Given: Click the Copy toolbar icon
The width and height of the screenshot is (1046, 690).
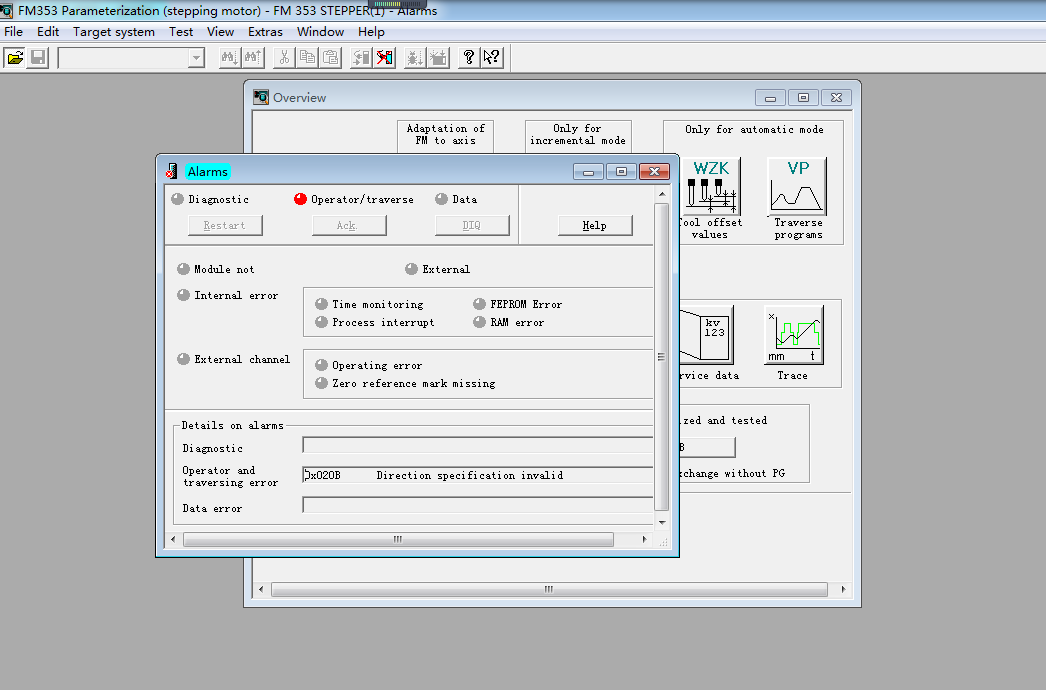Looking at the screenshot, I should [x=308, y=57].
